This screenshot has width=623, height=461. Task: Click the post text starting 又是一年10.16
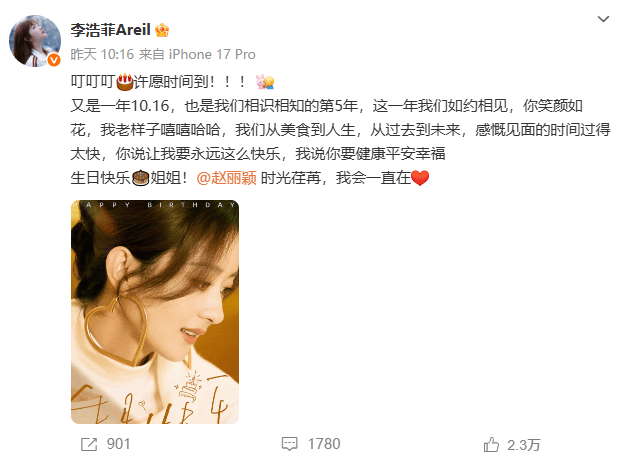click(x=341, y=130)
